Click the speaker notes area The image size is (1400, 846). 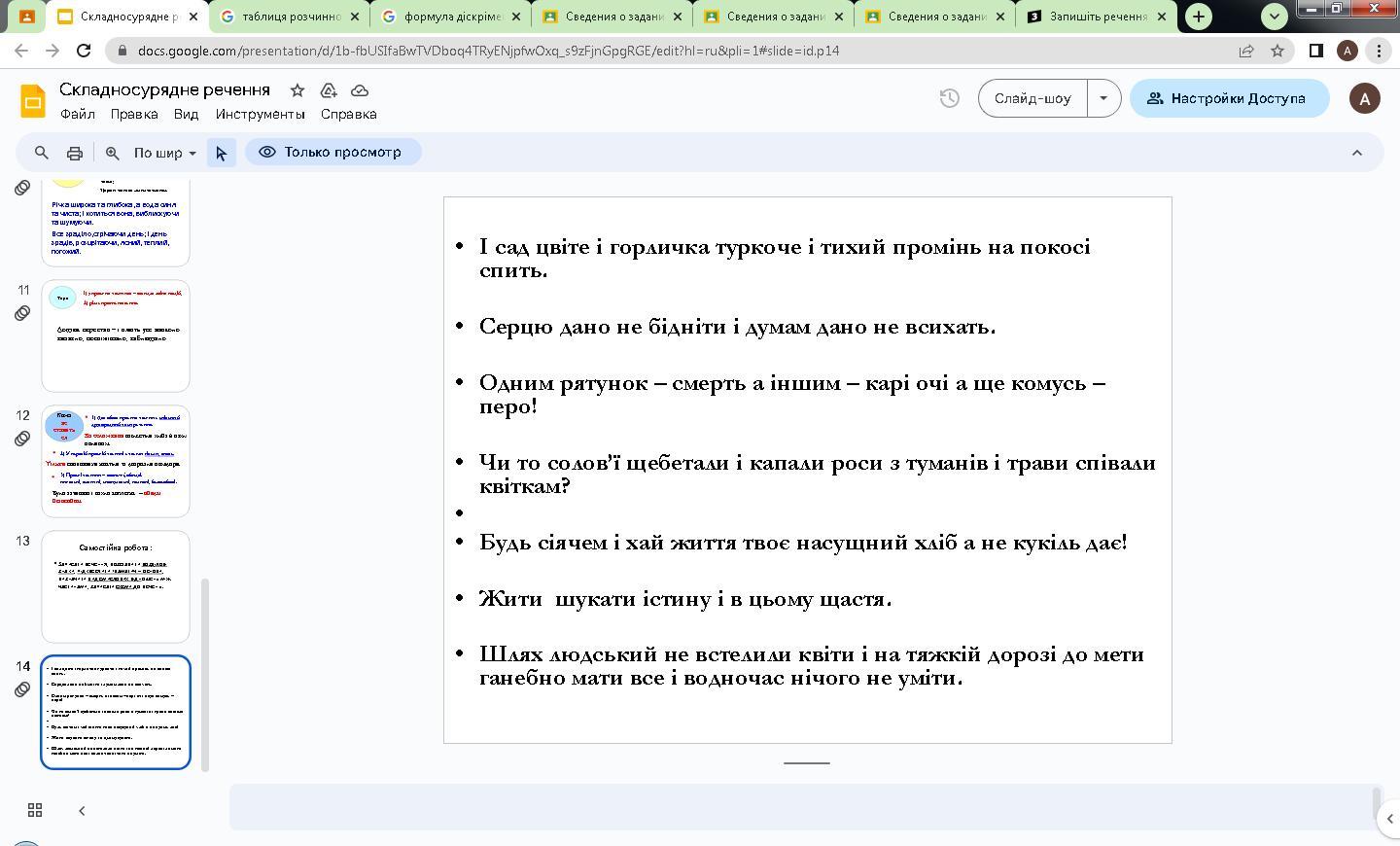pyautogui.click(x=802, y=807)
